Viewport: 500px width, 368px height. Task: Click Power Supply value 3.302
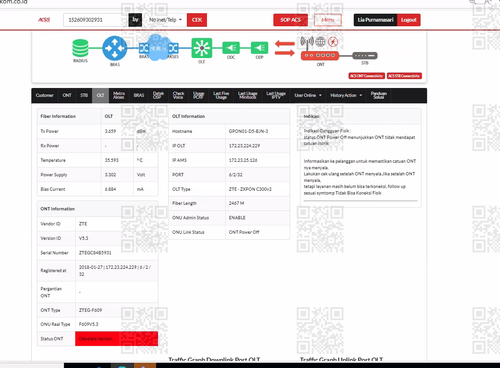click(110, 175)
